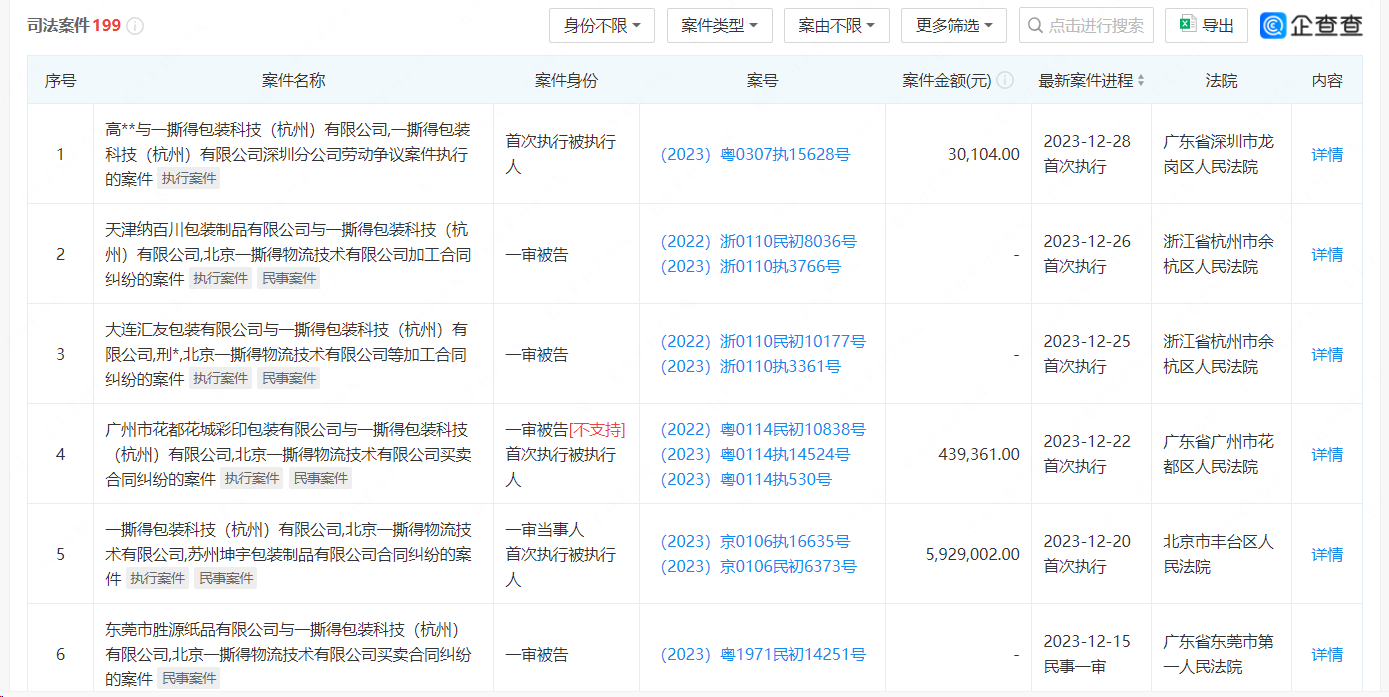Image resolution: width=1389 pixels, height=697 pixels.
Task: Click the info icon beside 案件金额(元)
Action: (x=1005, y=80)
